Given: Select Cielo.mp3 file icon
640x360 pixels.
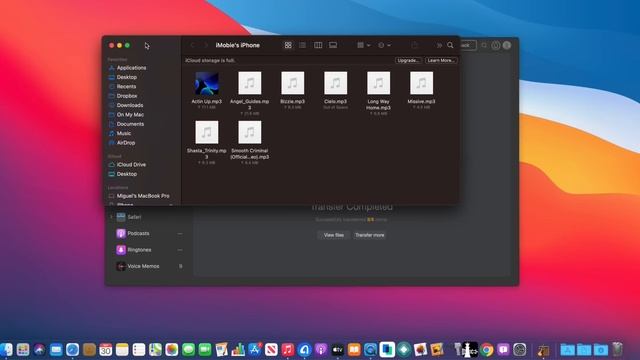Looking at the screenshot, I should (336, 83).
